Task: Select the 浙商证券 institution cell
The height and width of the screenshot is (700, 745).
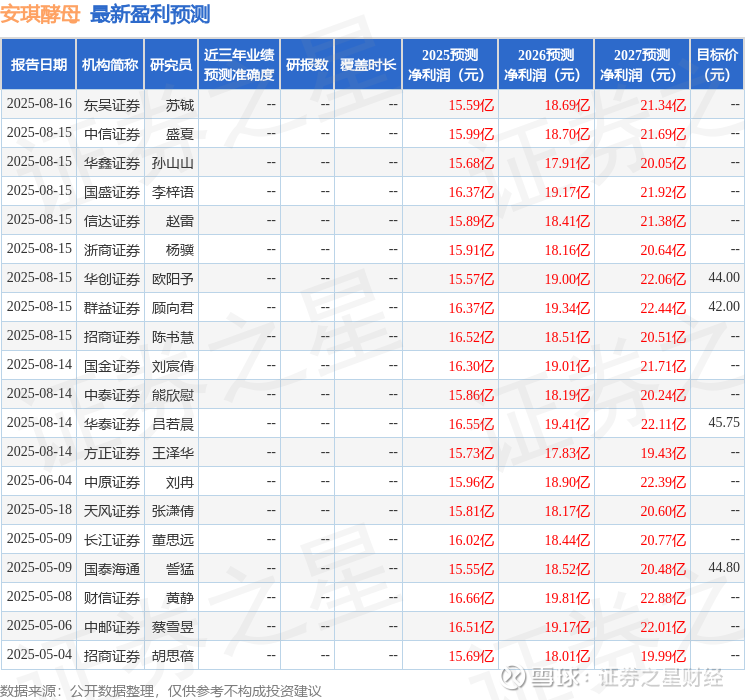Action: (x=112, y=250)
